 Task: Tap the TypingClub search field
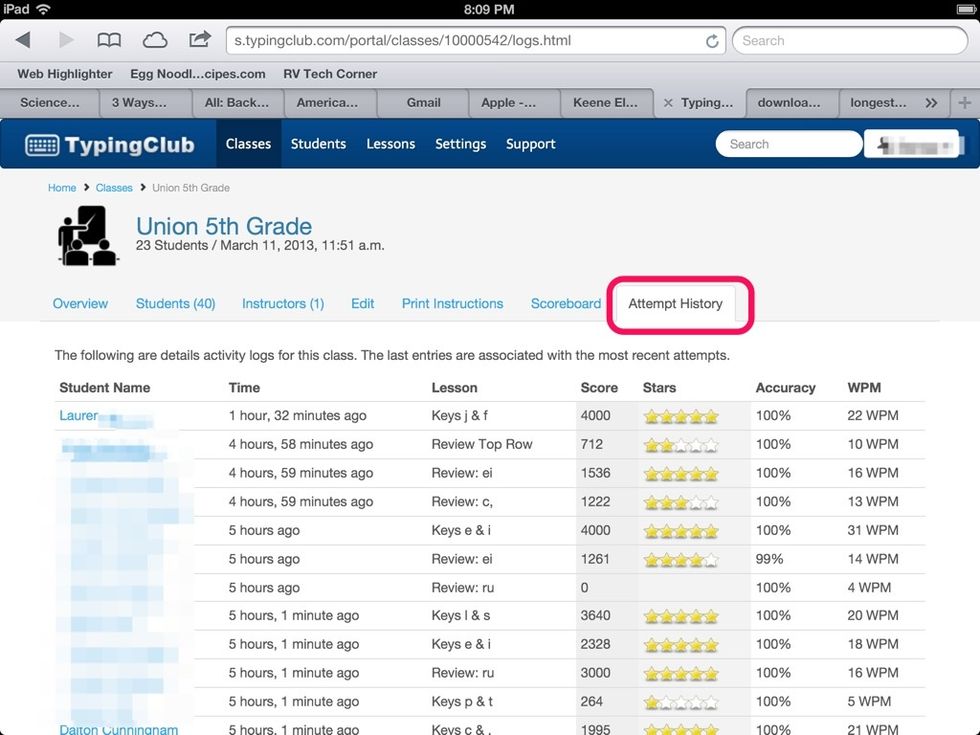pos(788,144)
